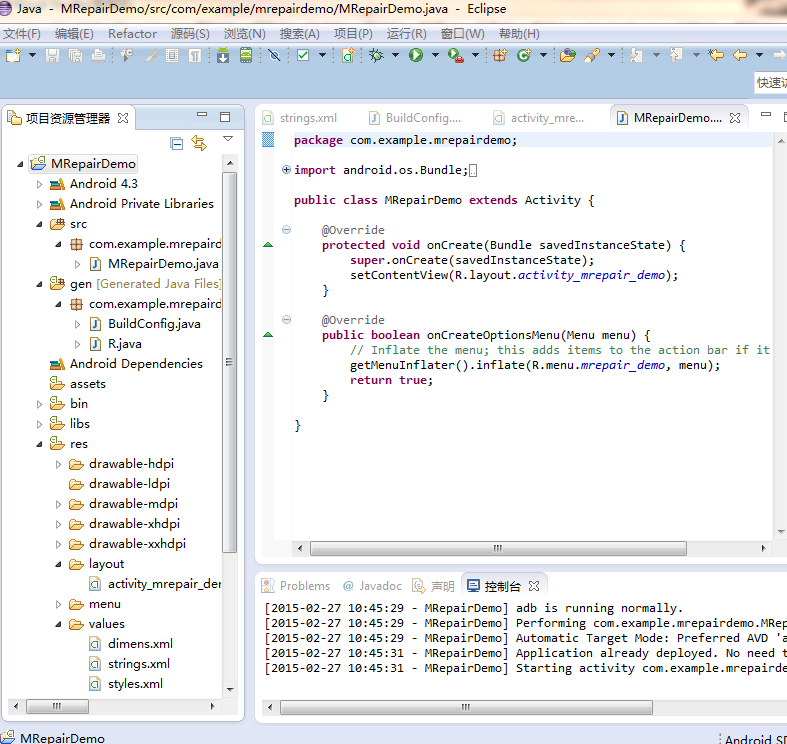Expand Android Private Libraries node

[39, 204]
